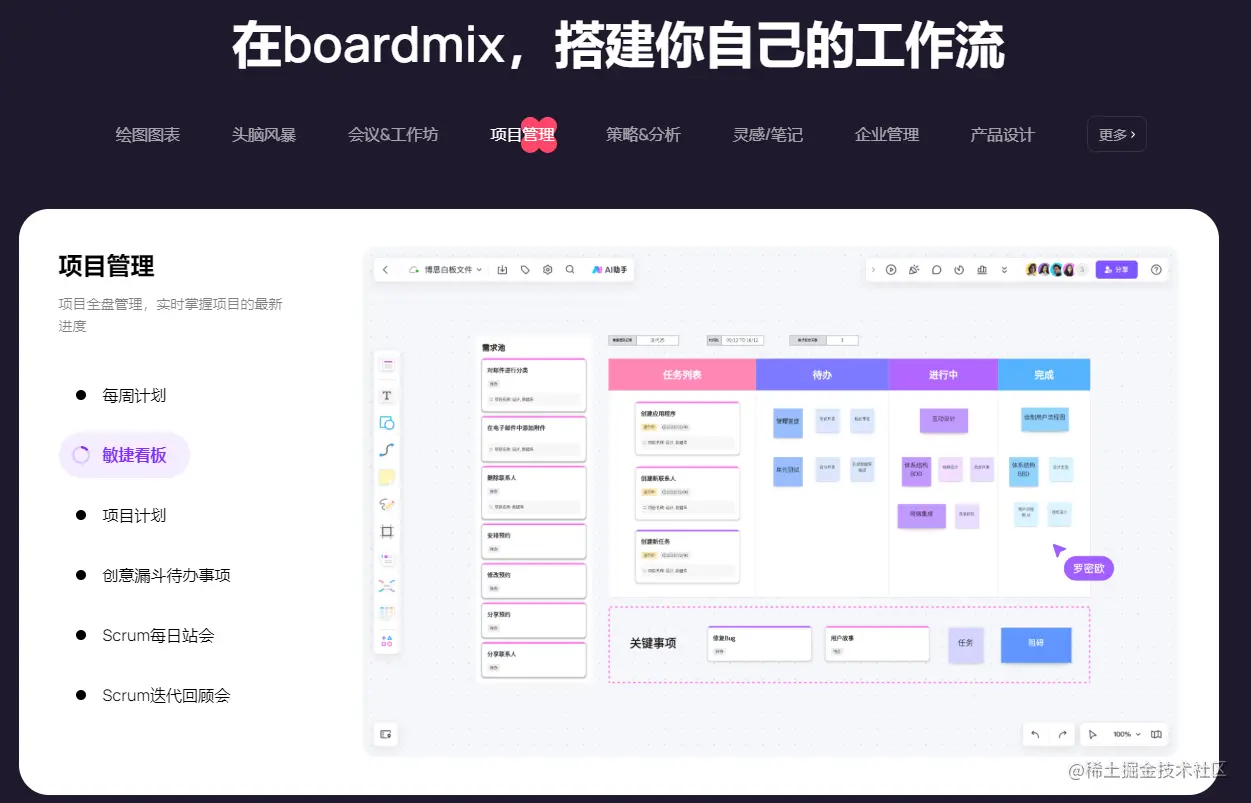Click the purple 分享 share button
This screenshot has height=803, width=1251.
(1116, 269)
